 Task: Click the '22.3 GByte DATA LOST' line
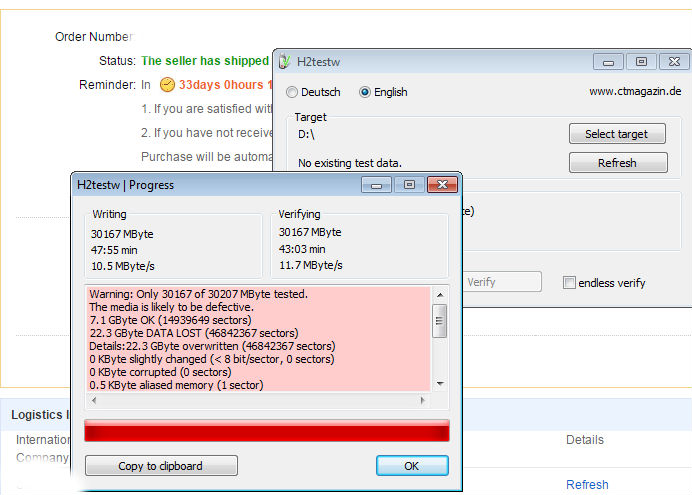pos(194,333)
